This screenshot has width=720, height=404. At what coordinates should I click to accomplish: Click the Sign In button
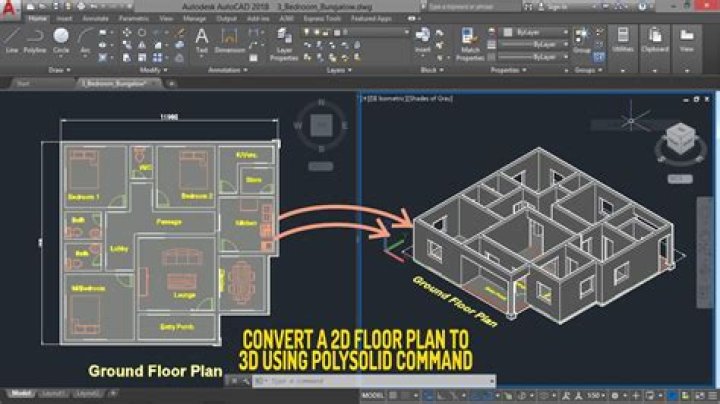pyautogui.click(x=554, y=7)
